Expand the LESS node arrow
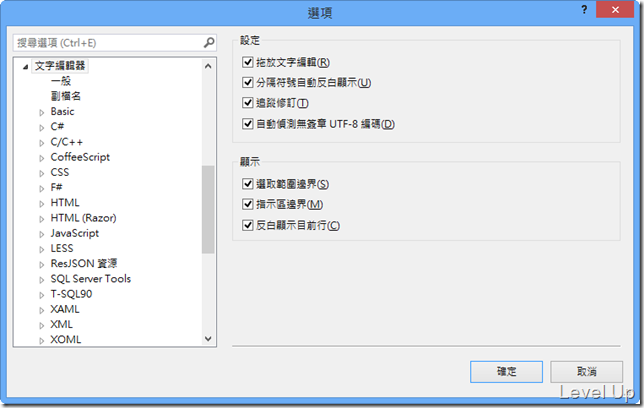Viewport: 644px width, 408px height. pos(41,249)
